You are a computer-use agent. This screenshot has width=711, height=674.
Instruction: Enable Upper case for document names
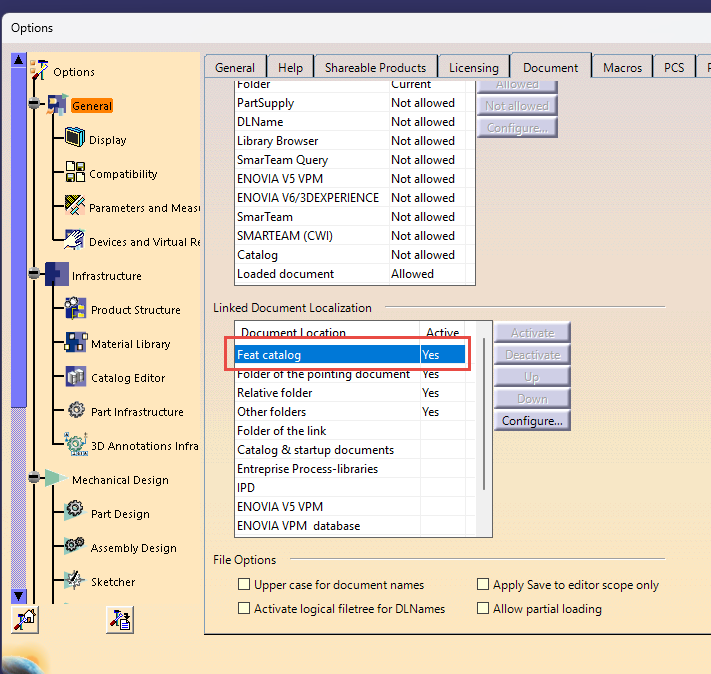[244, 584]
